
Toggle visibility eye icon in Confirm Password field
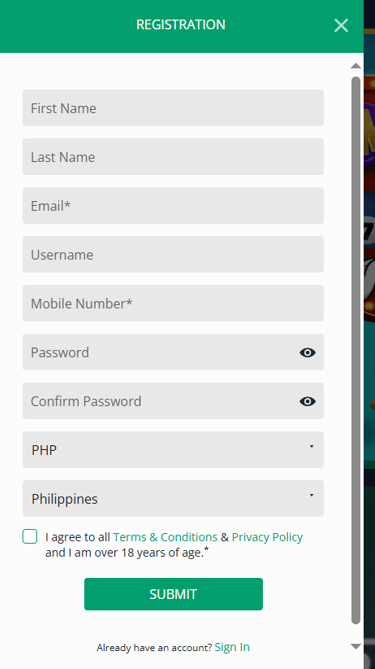[x=307, y=401]
